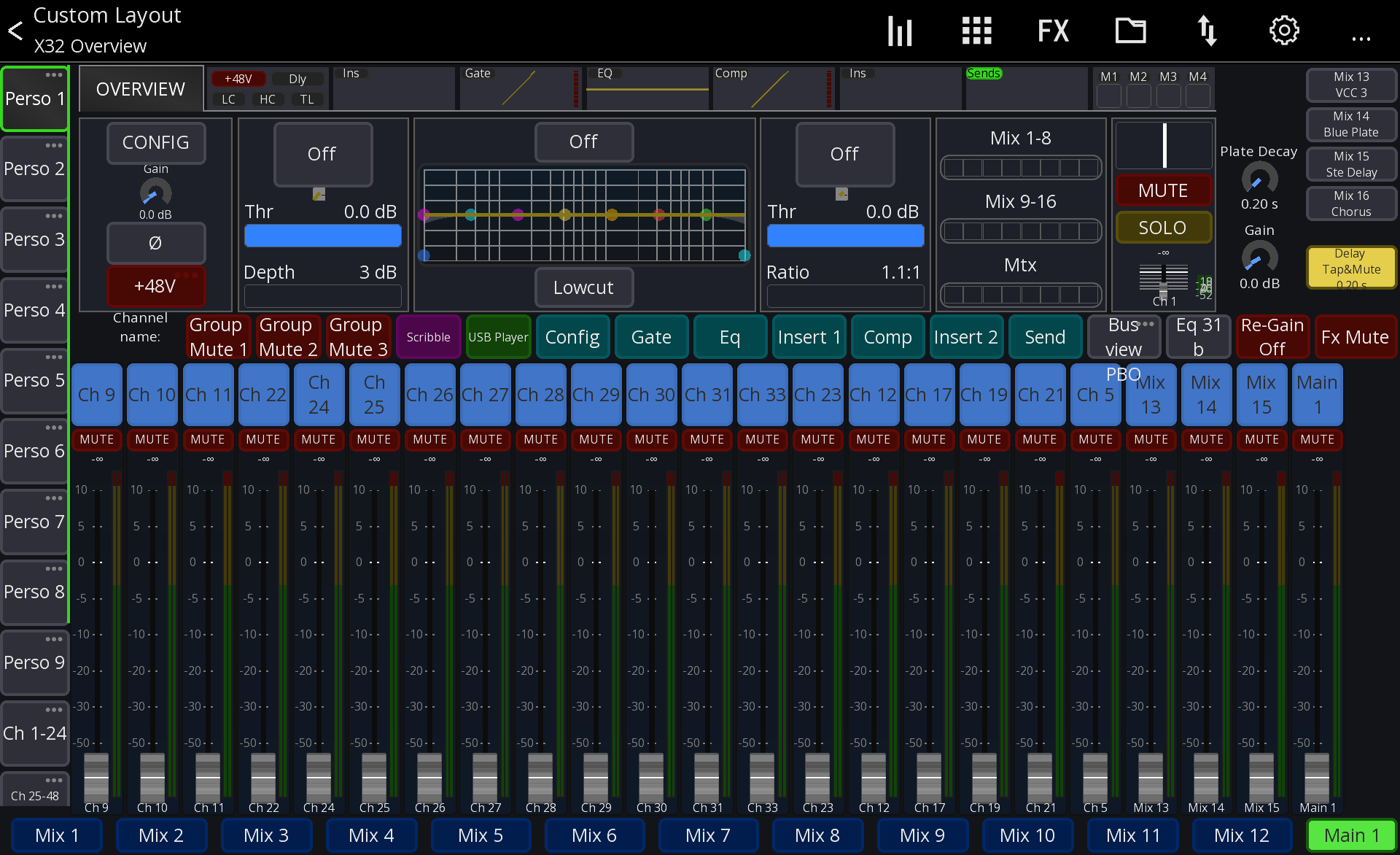Open the Scribble button
The image size is (1400, 855).
428,336
